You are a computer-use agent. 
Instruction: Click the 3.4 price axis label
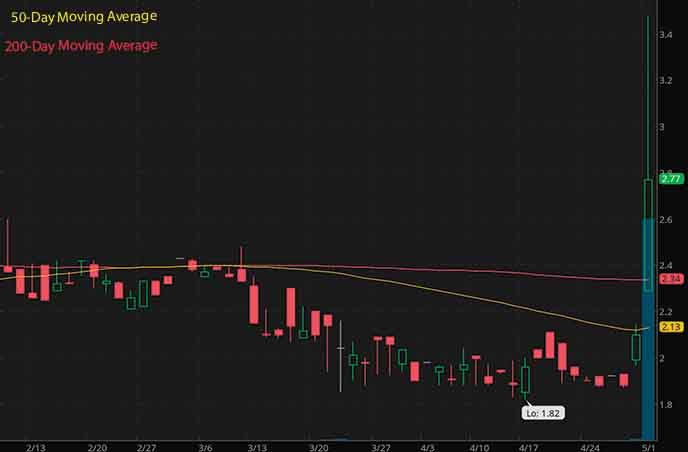[666, 34]
